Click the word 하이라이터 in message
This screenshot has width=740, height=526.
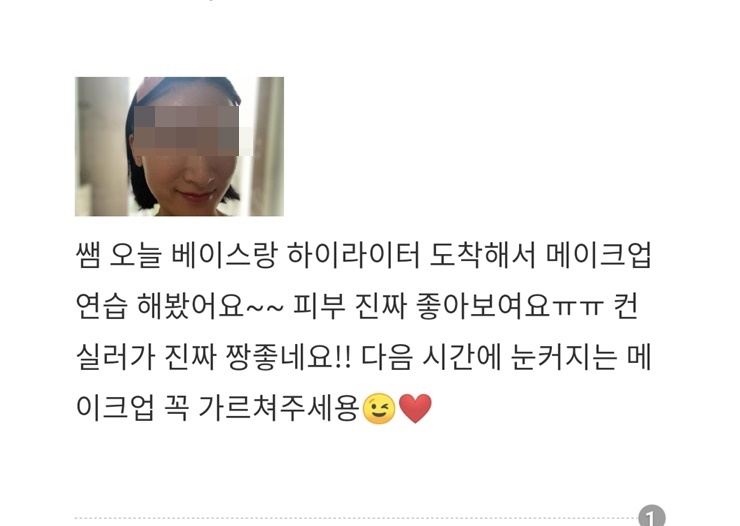353,255
